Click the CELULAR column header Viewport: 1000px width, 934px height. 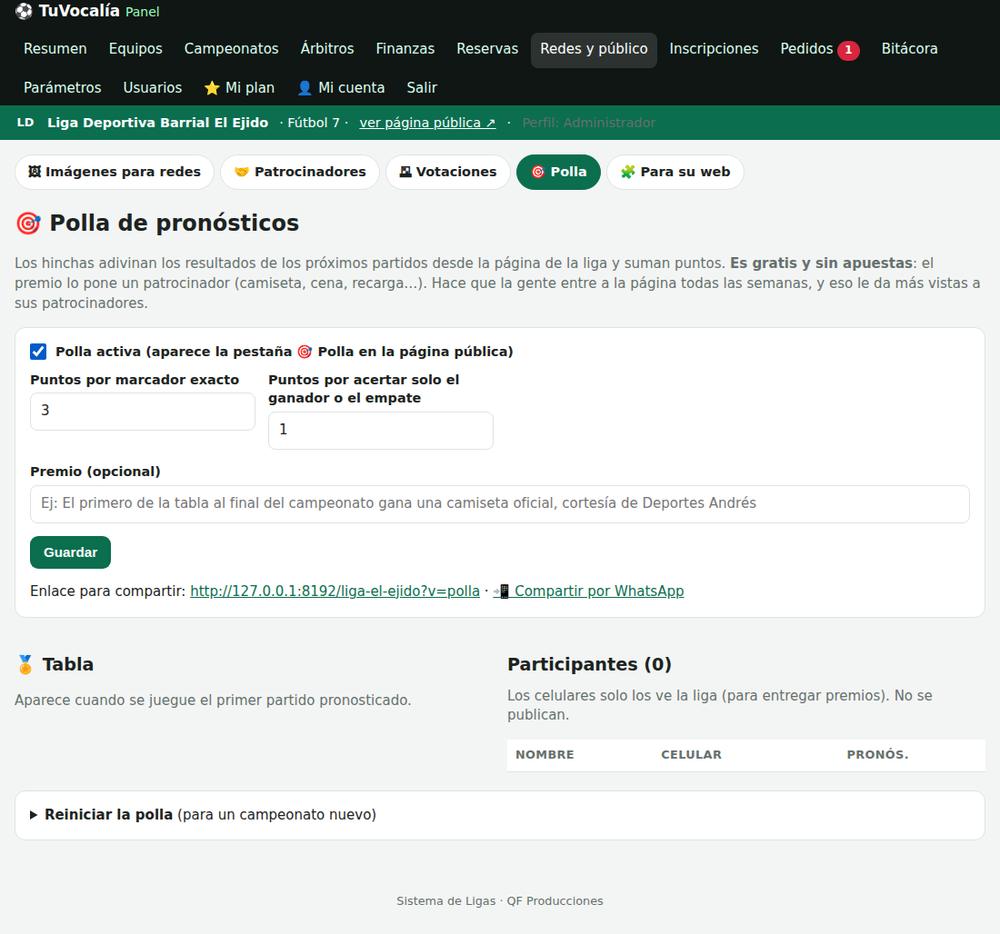[691, 755]
